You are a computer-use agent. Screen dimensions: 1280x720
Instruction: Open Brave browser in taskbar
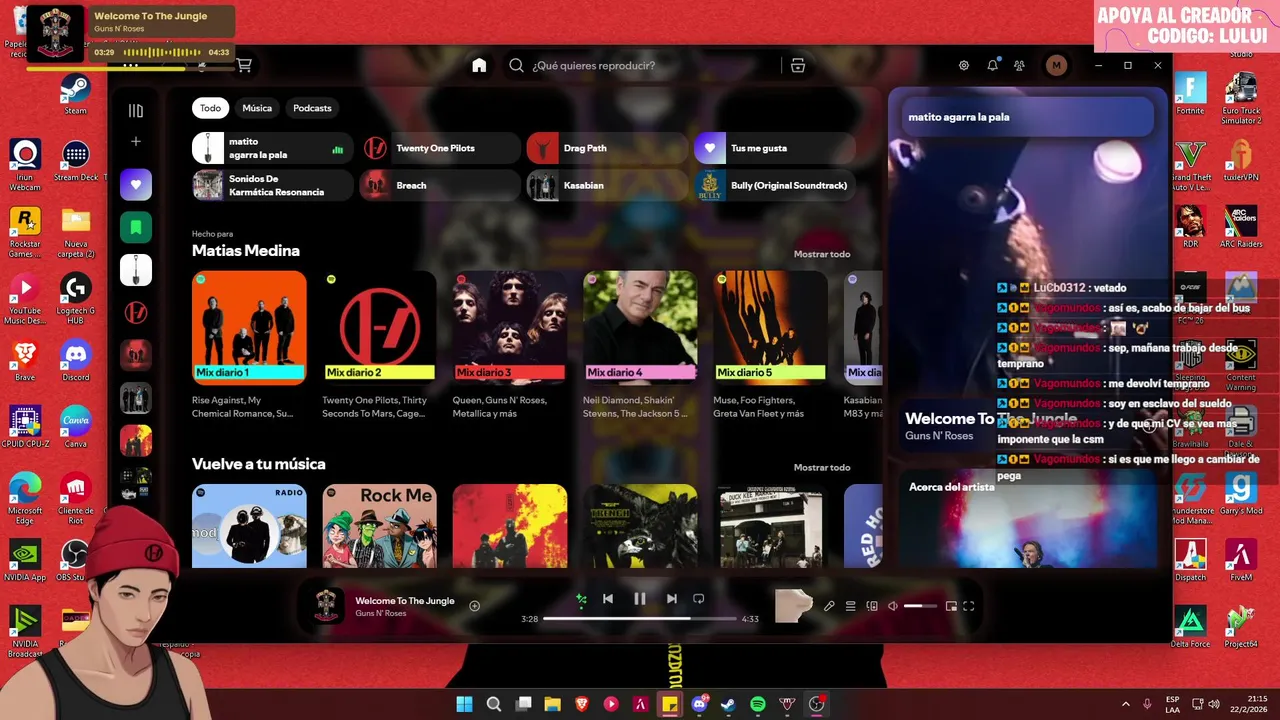point(582,704)
